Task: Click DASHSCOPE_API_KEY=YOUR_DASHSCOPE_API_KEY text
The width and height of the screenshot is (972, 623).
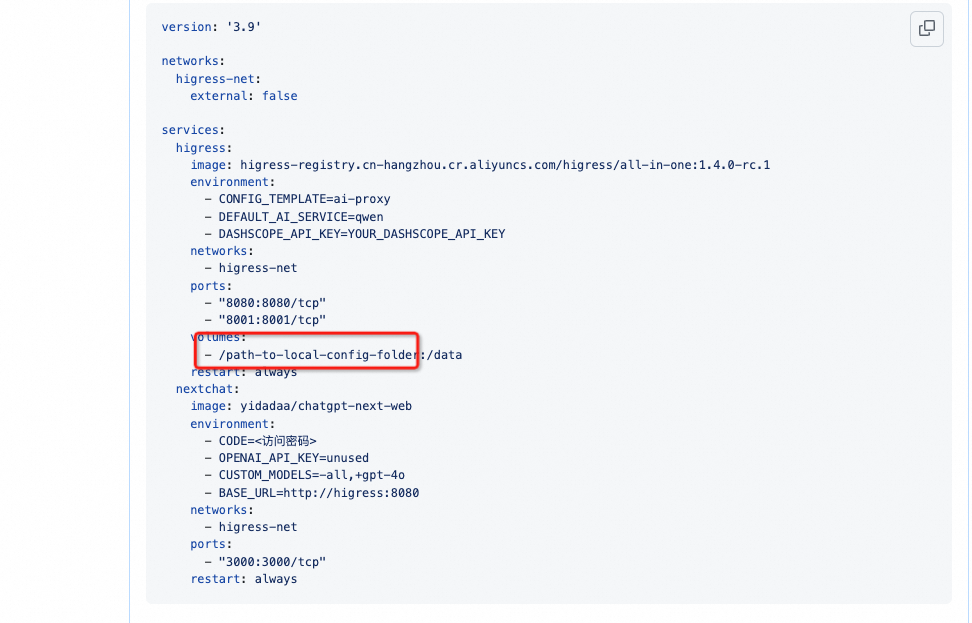Action: (361, 234)
